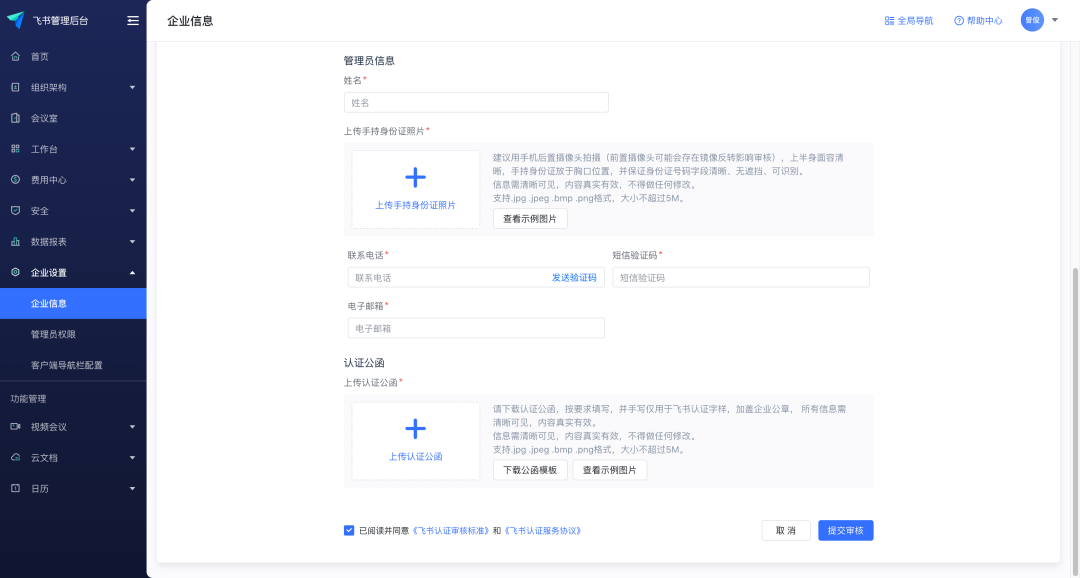Click the 安全 shield icon

coord(15,211)
